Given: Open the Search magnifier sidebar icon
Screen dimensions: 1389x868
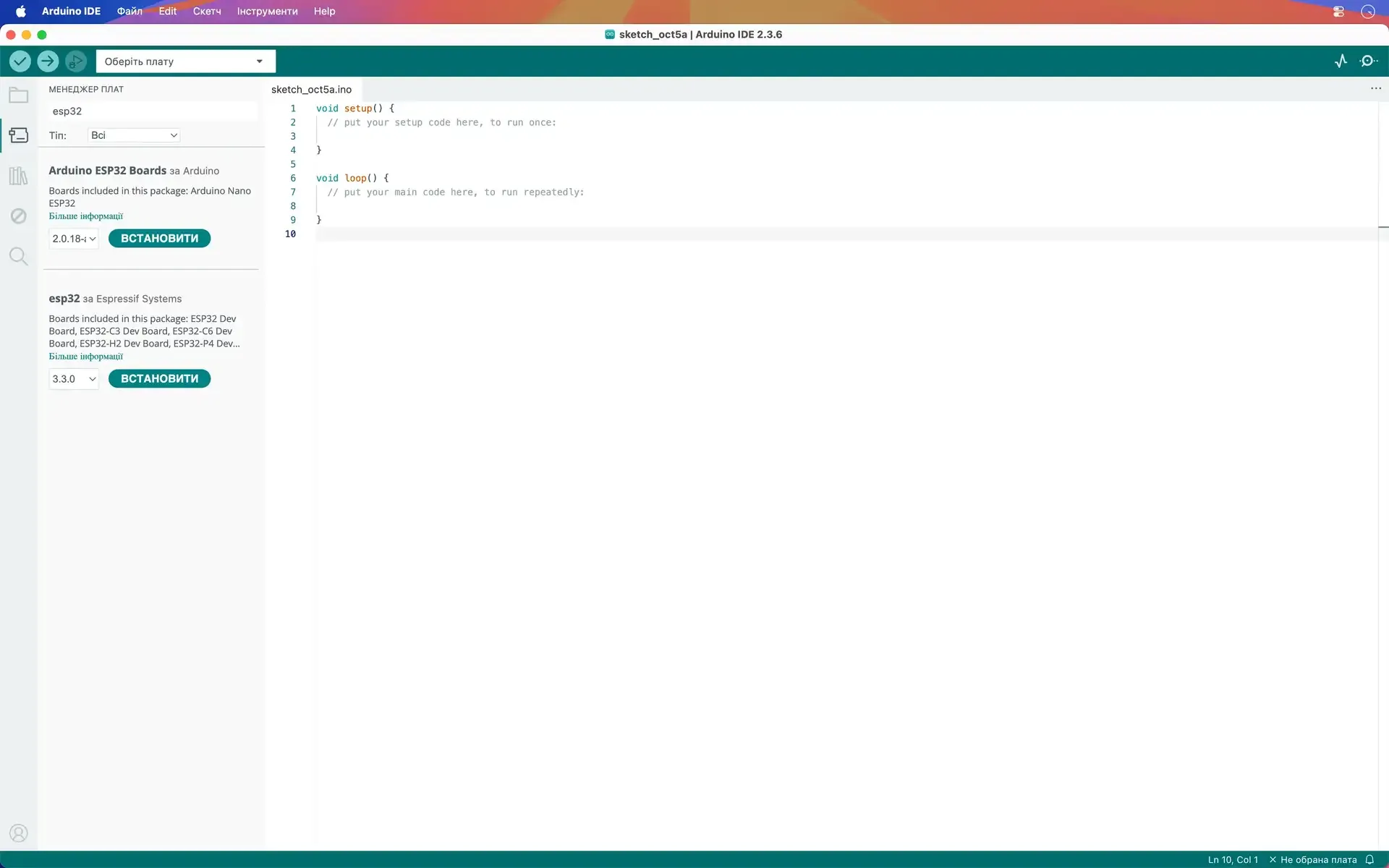Looking at the screenshot, I should 19,256.
